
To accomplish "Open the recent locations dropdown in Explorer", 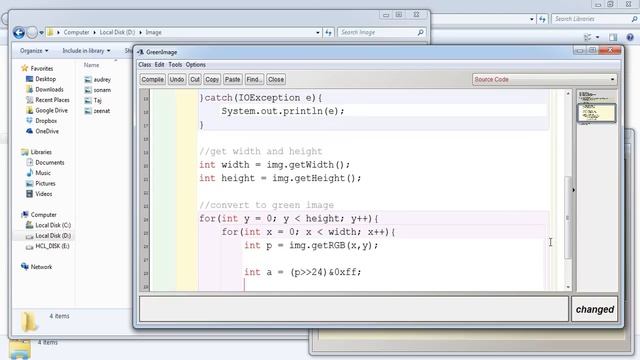I will (41, 32).
